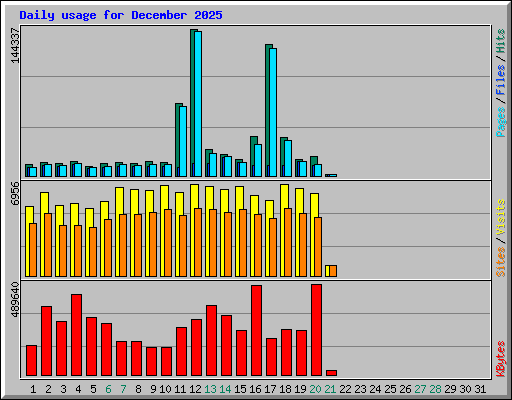Screen dimensions: 512x400
Task: Click the orange sites bar for day 21
Action: [333, 271]
